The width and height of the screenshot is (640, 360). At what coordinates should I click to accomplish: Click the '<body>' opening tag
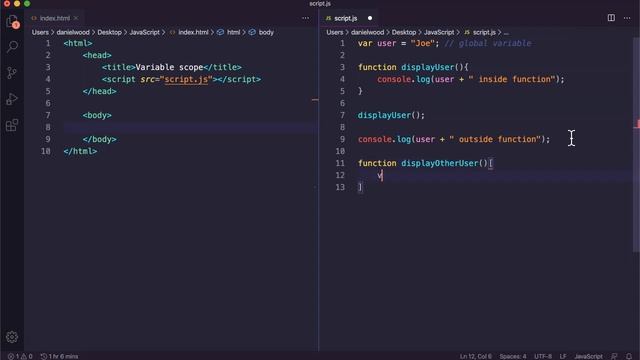97,115
